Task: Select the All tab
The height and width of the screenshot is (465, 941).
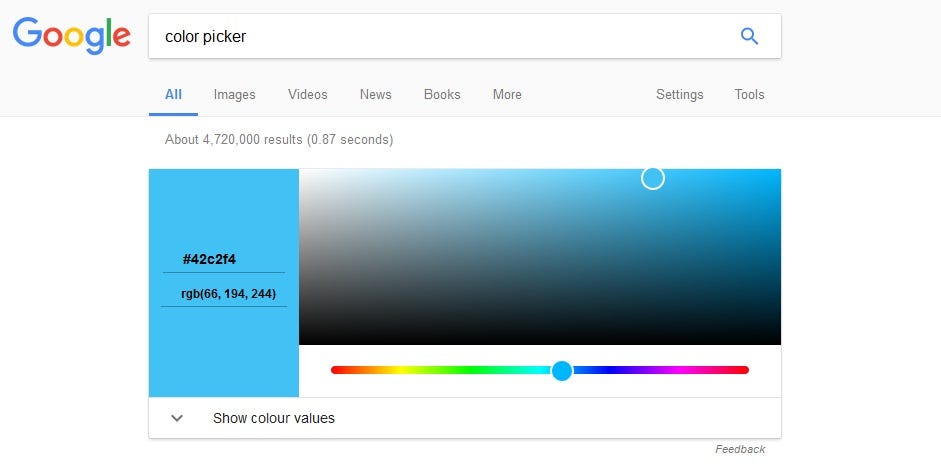Action: click(173, 95)
